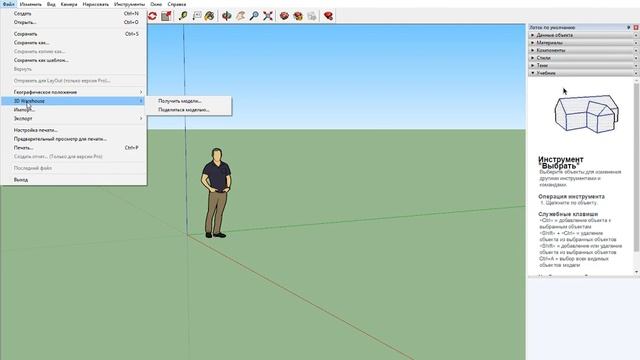Open the Extension Manager icon

pos(328,16)
